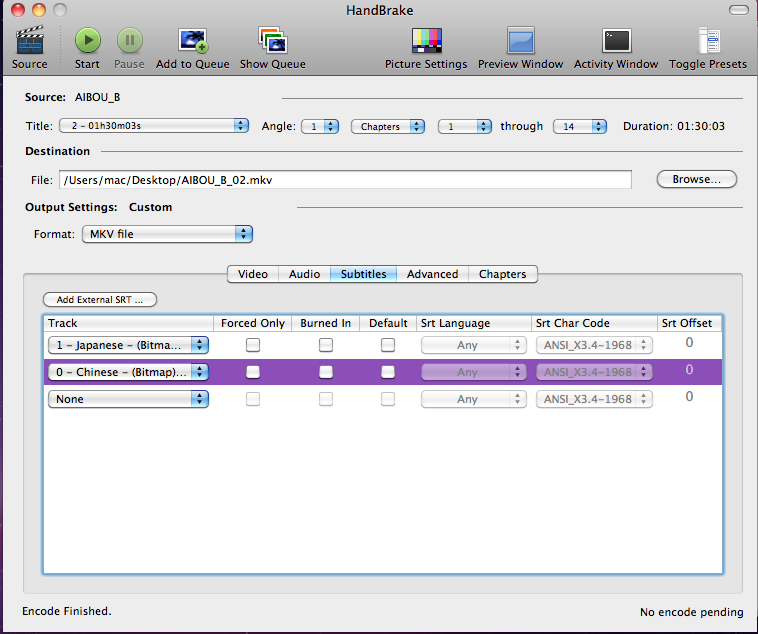Viewport: 758px width, 634px height.
Task: Click the Srt Char Code column header
Action: pos(594,323)
